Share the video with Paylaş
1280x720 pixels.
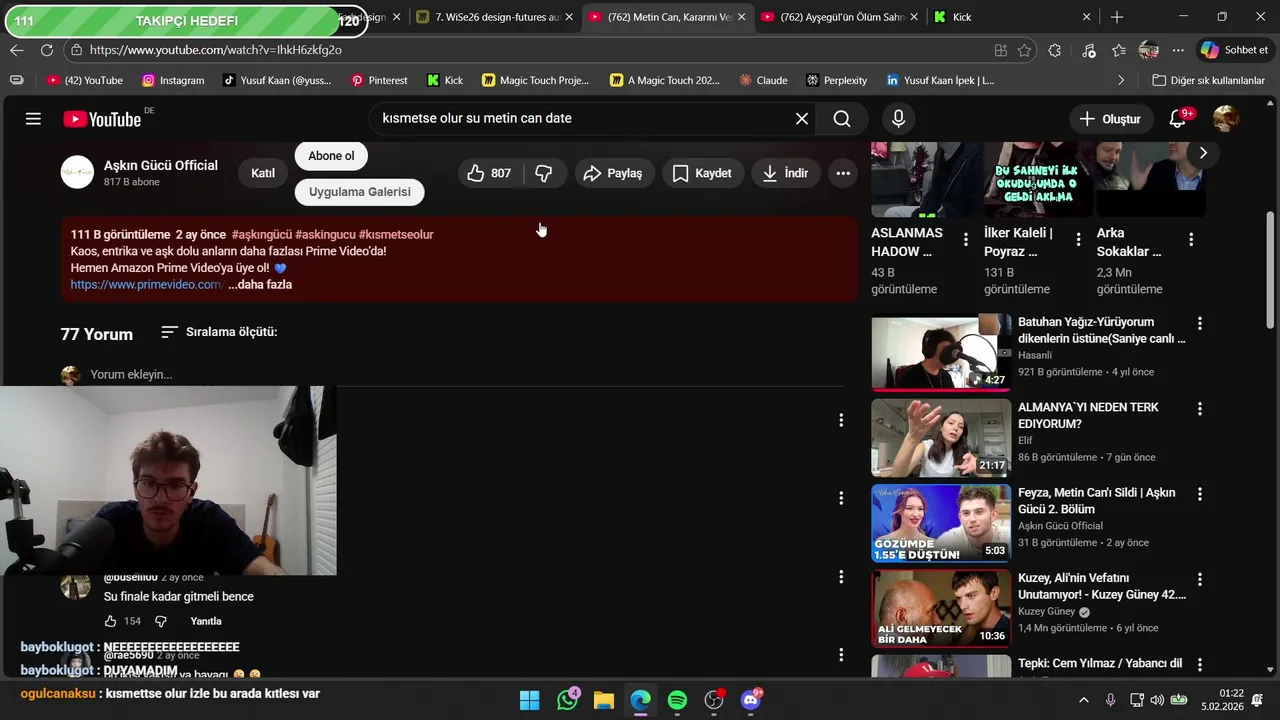[x=612, y=173]
